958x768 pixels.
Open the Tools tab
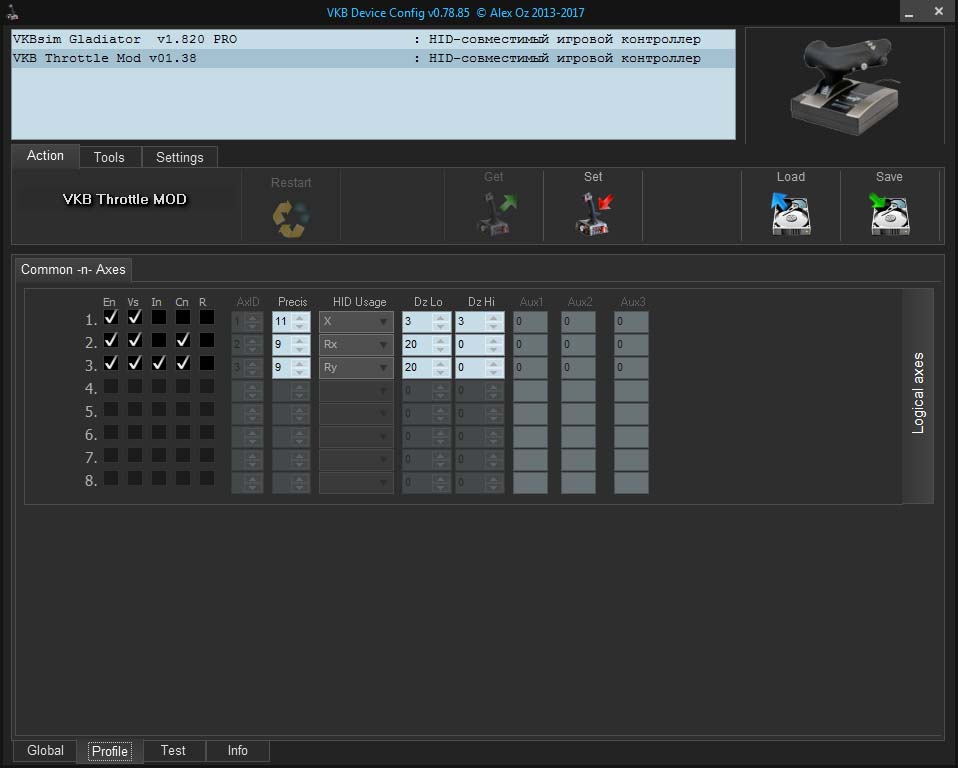click(109, 157)
